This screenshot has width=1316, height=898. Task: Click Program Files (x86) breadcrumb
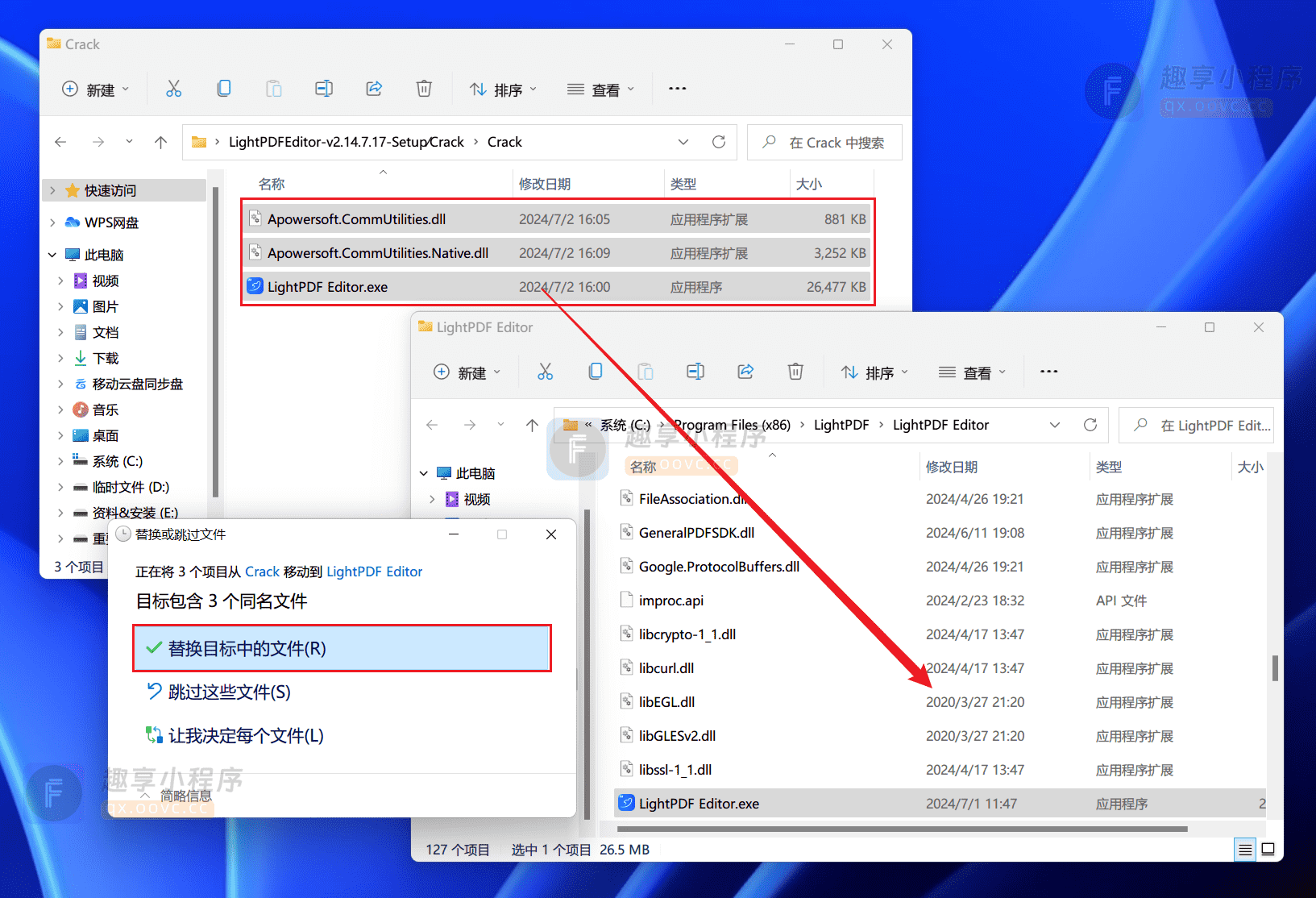[x=732, y=425]
